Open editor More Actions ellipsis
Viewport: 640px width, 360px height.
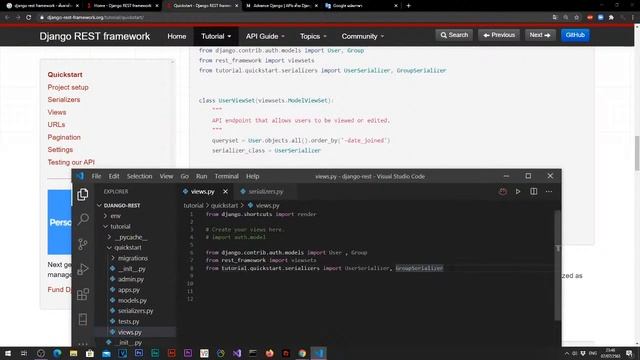(x=549, y=191)
